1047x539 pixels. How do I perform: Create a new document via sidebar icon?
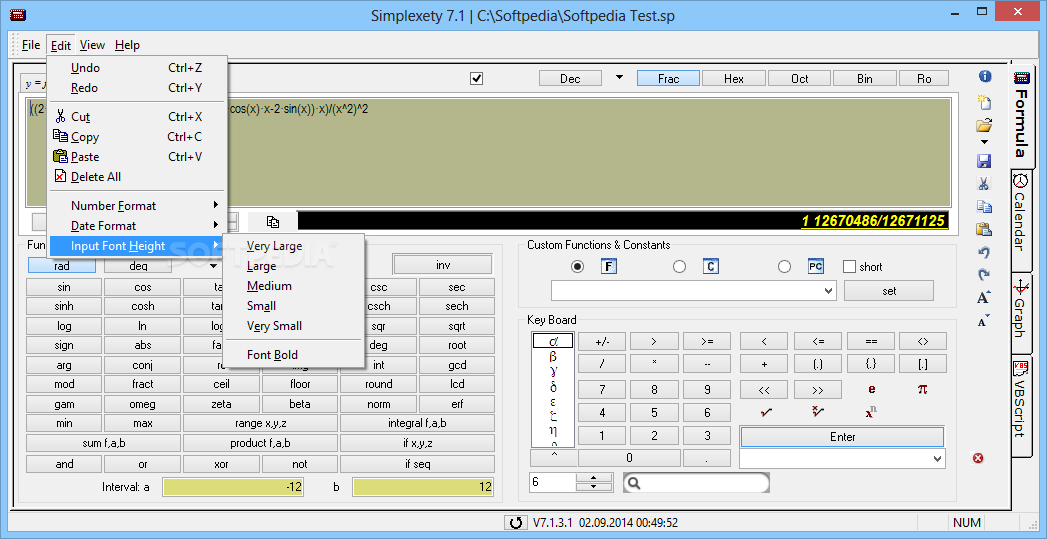(x=984, y=102)
